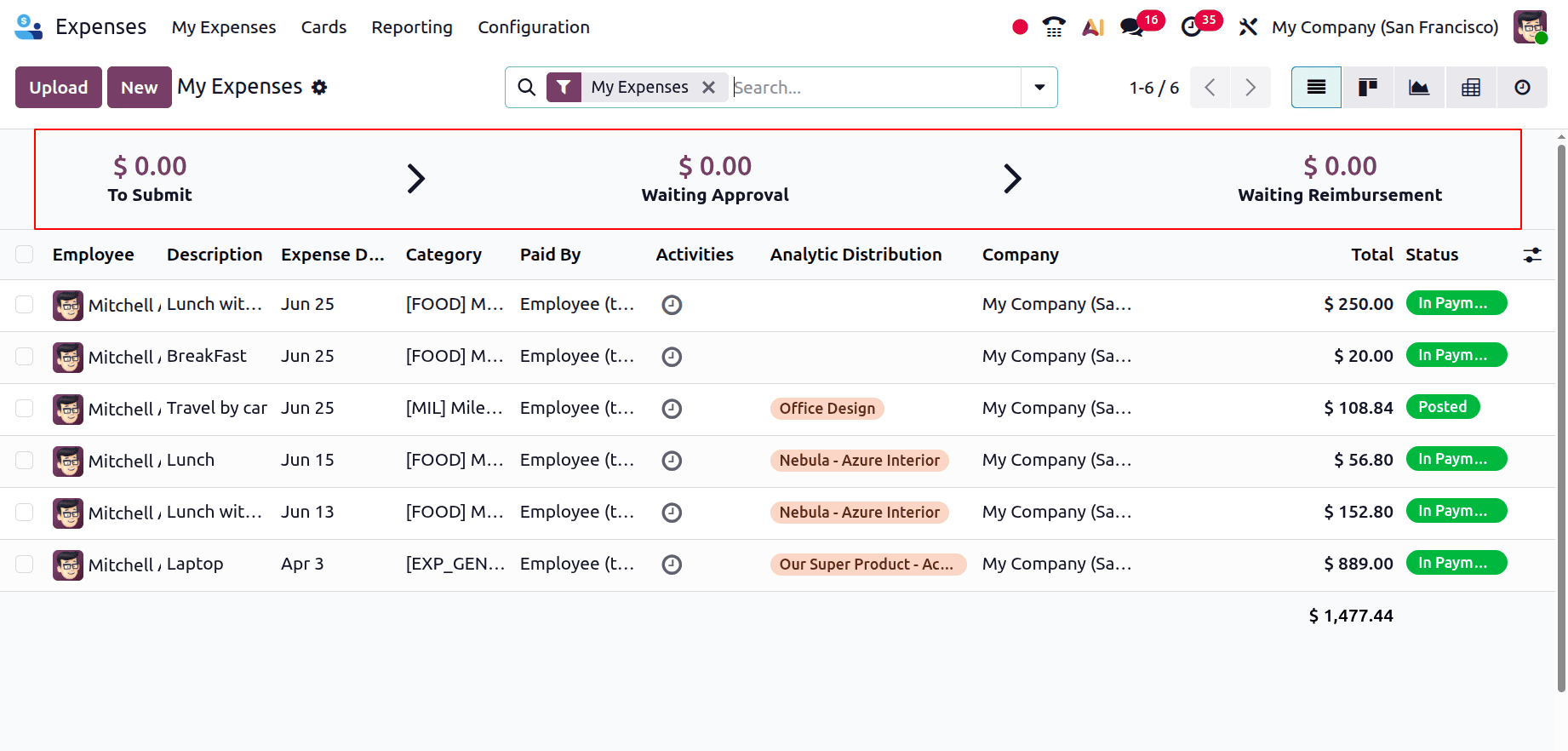Viewport: 1568px width, 751px height.
Task: Sort by the Total column header
Action: point(1372,255)
